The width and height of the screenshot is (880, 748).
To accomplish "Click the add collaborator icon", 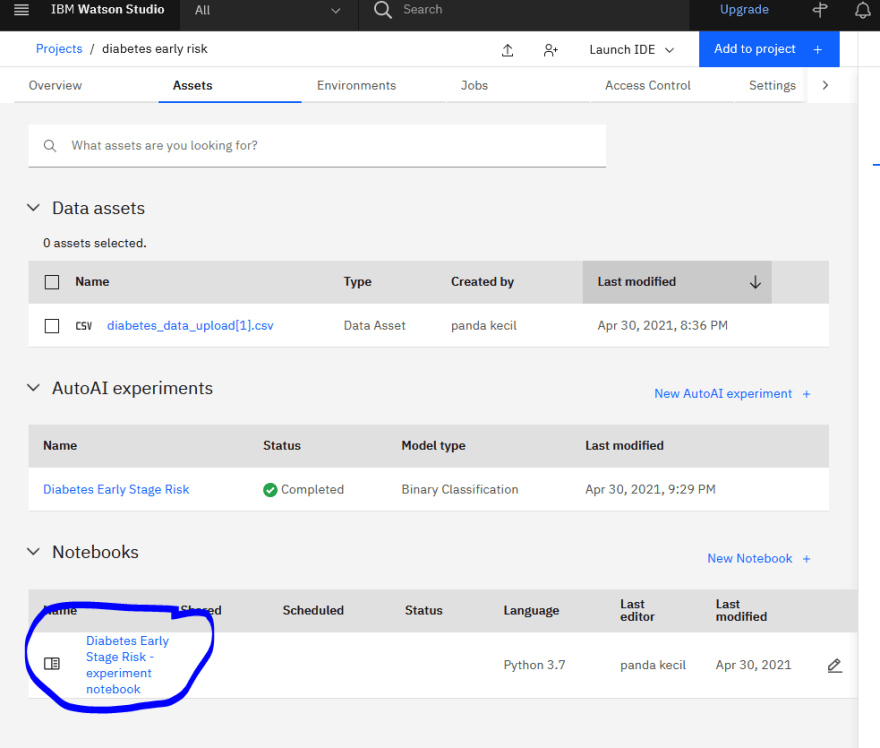I will click(551, 50).
